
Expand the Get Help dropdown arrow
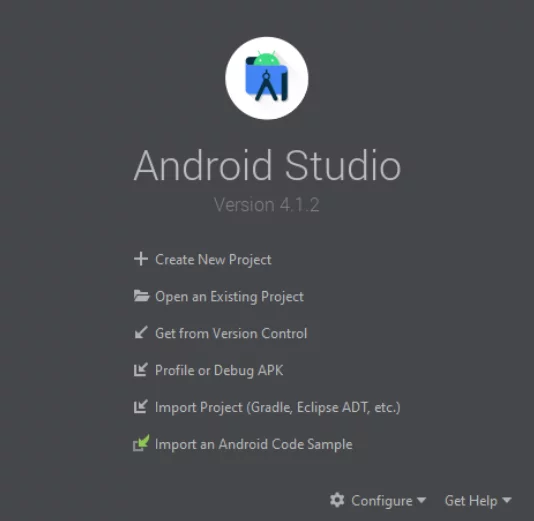[507, 500]
